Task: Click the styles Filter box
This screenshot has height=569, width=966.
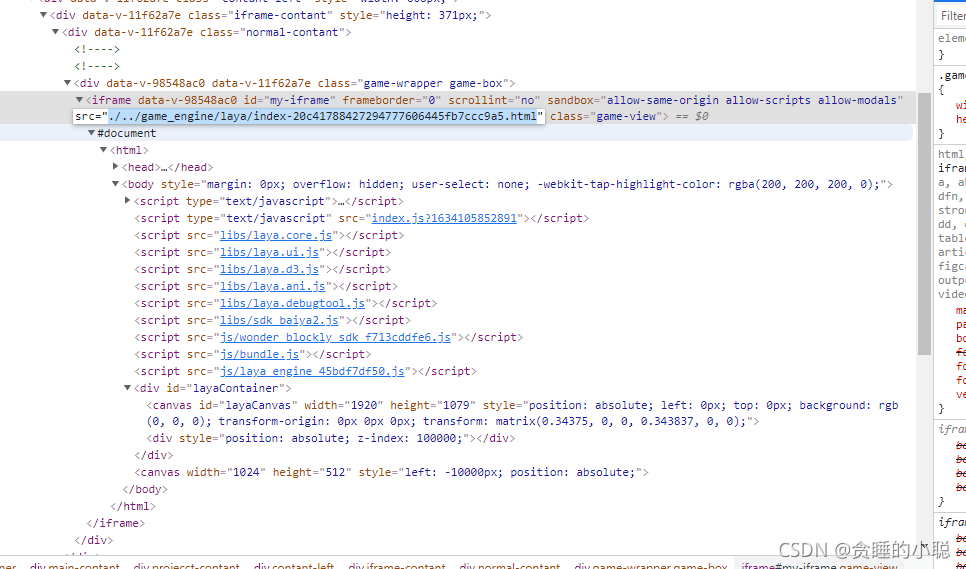Action: tap(952, 16)
